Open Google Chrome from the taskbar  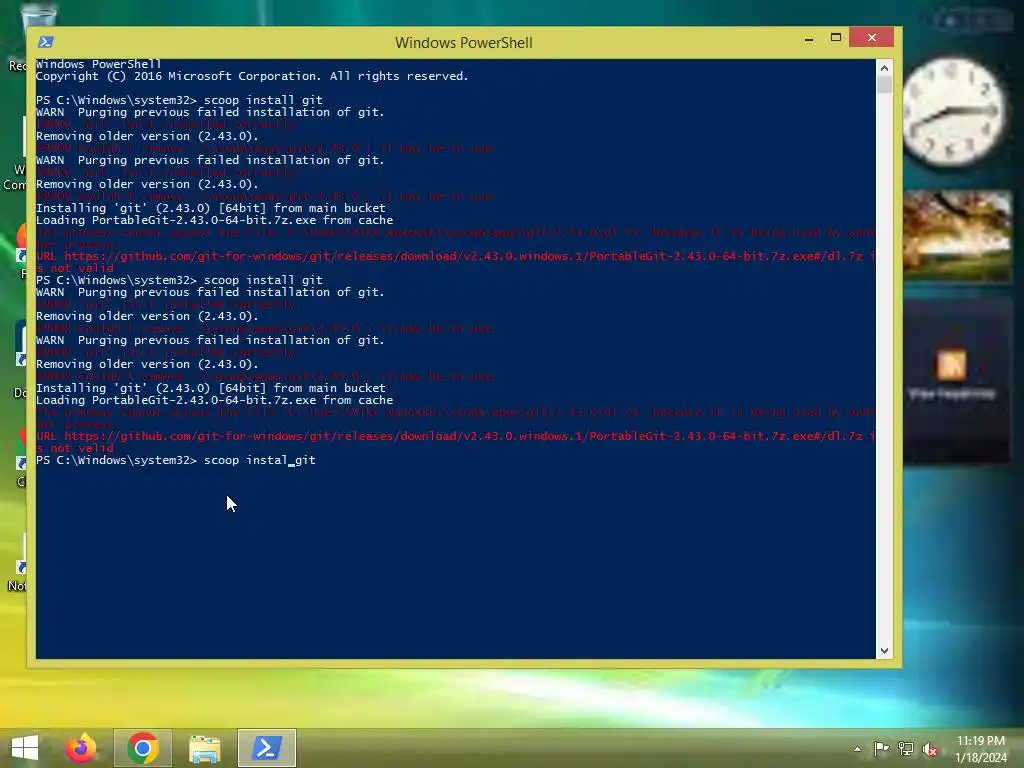[143, 748]
